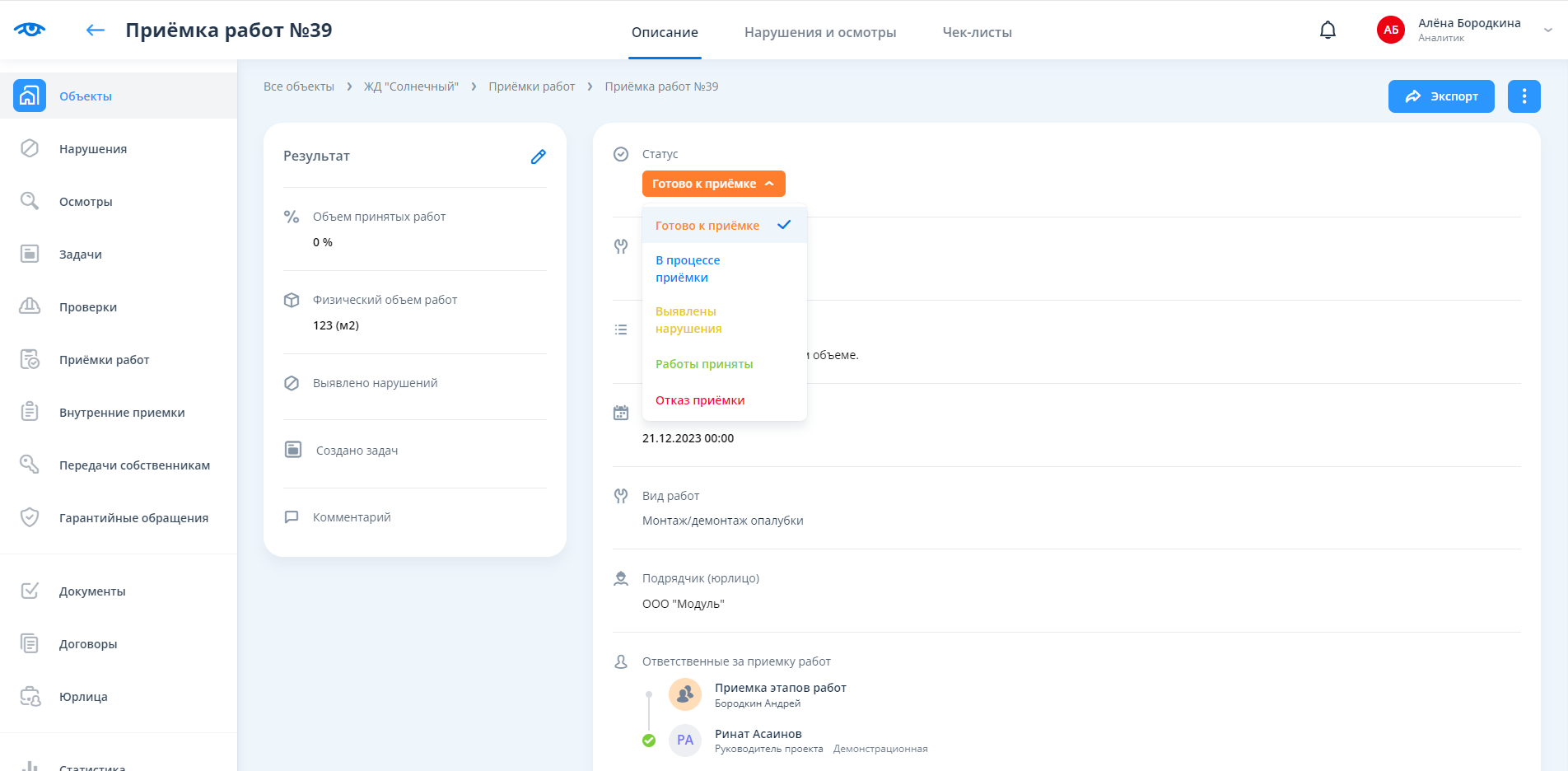
Task: Open Нарушения in the sidebar
Action: (92, 149)
